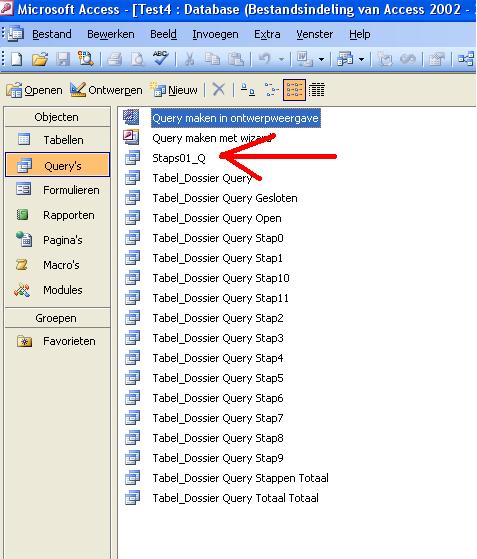This screenshot has height=559, width=477.
Task: Switch to large icons view
Action: tap(248, 90)
